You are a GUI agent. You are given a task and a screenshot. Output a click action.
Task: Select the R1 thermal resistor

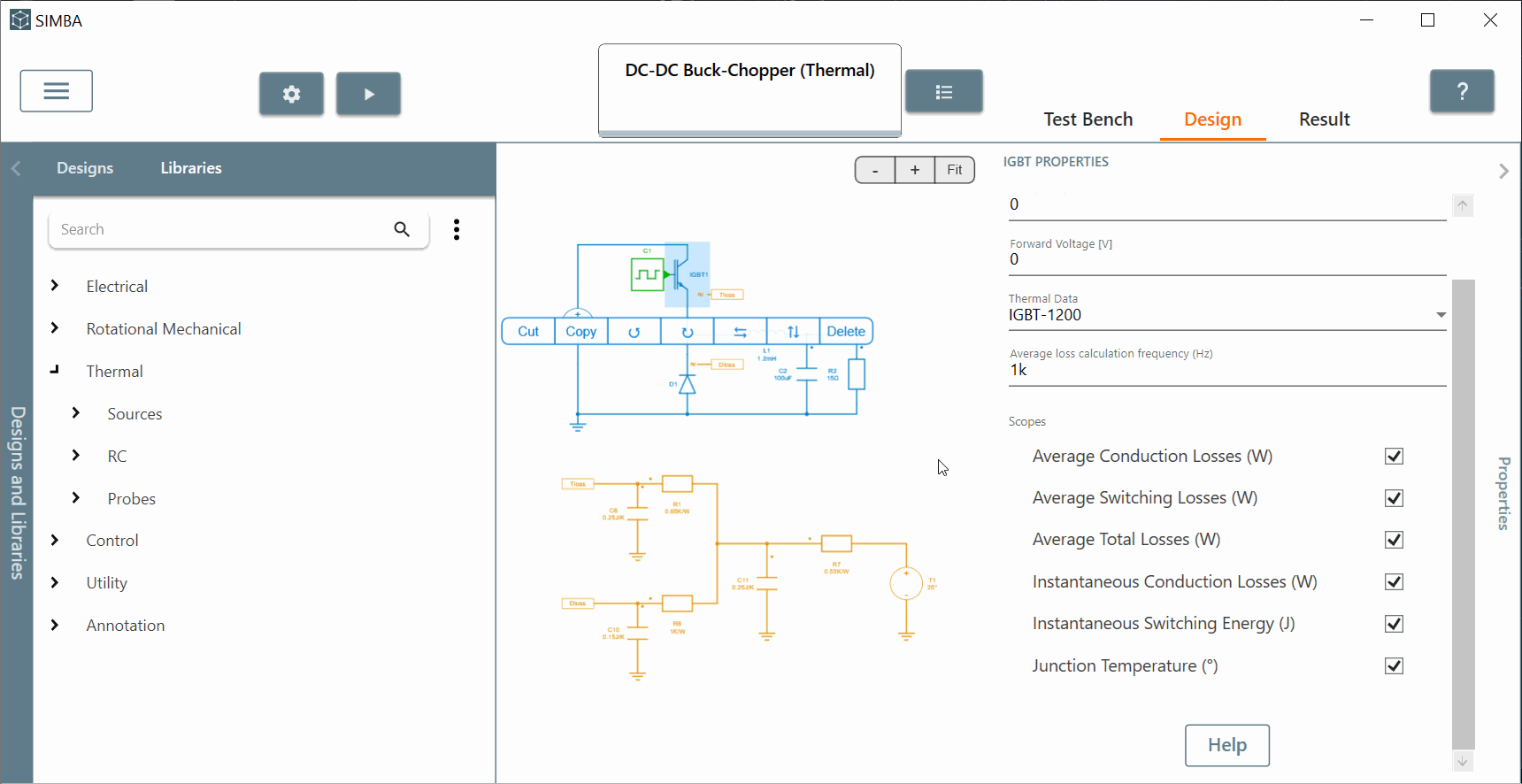pos(678,484)
